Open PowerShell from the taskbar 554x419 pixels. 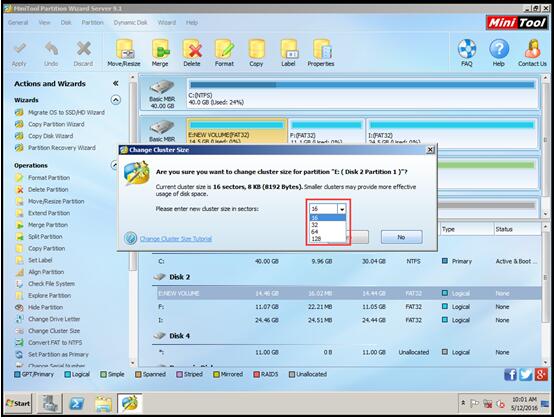(76, 403)
